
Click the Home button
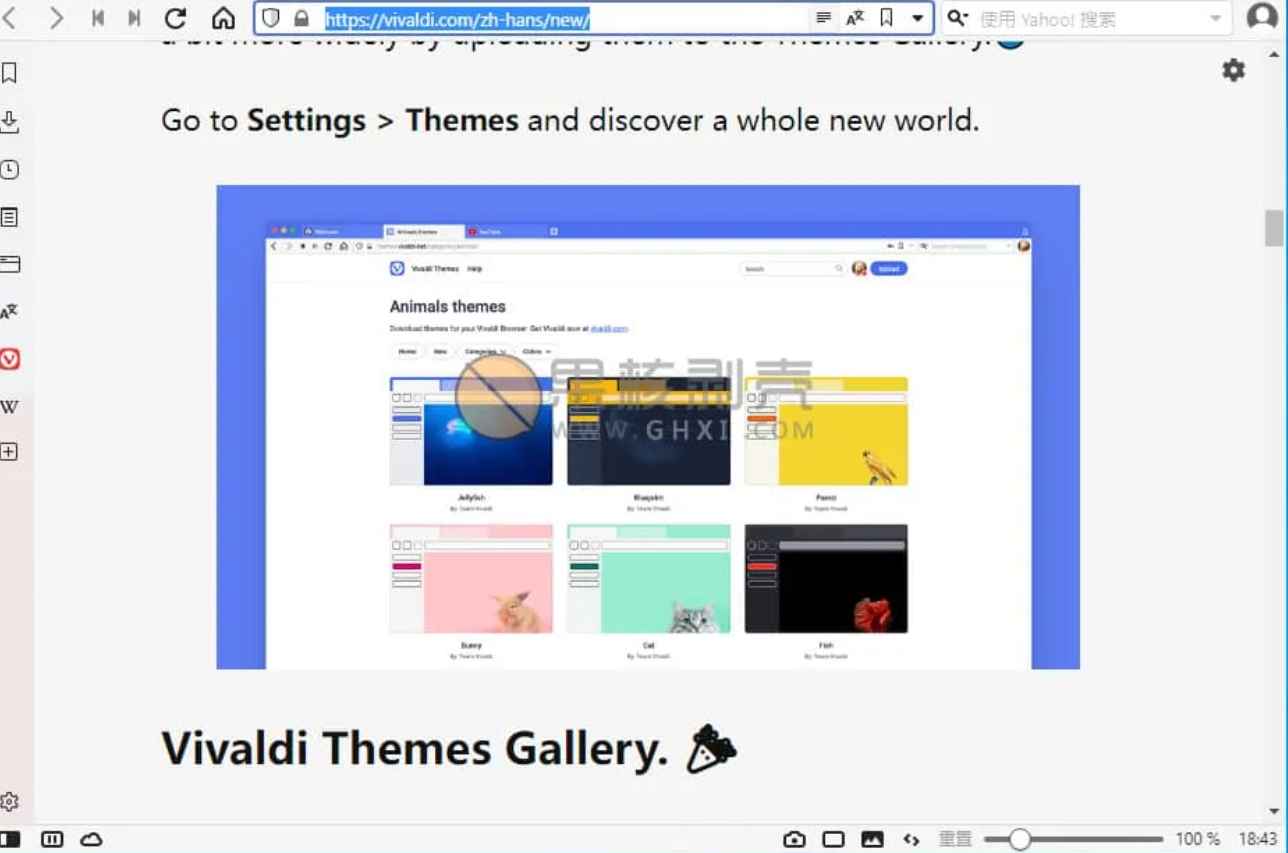tap(222, 18)
